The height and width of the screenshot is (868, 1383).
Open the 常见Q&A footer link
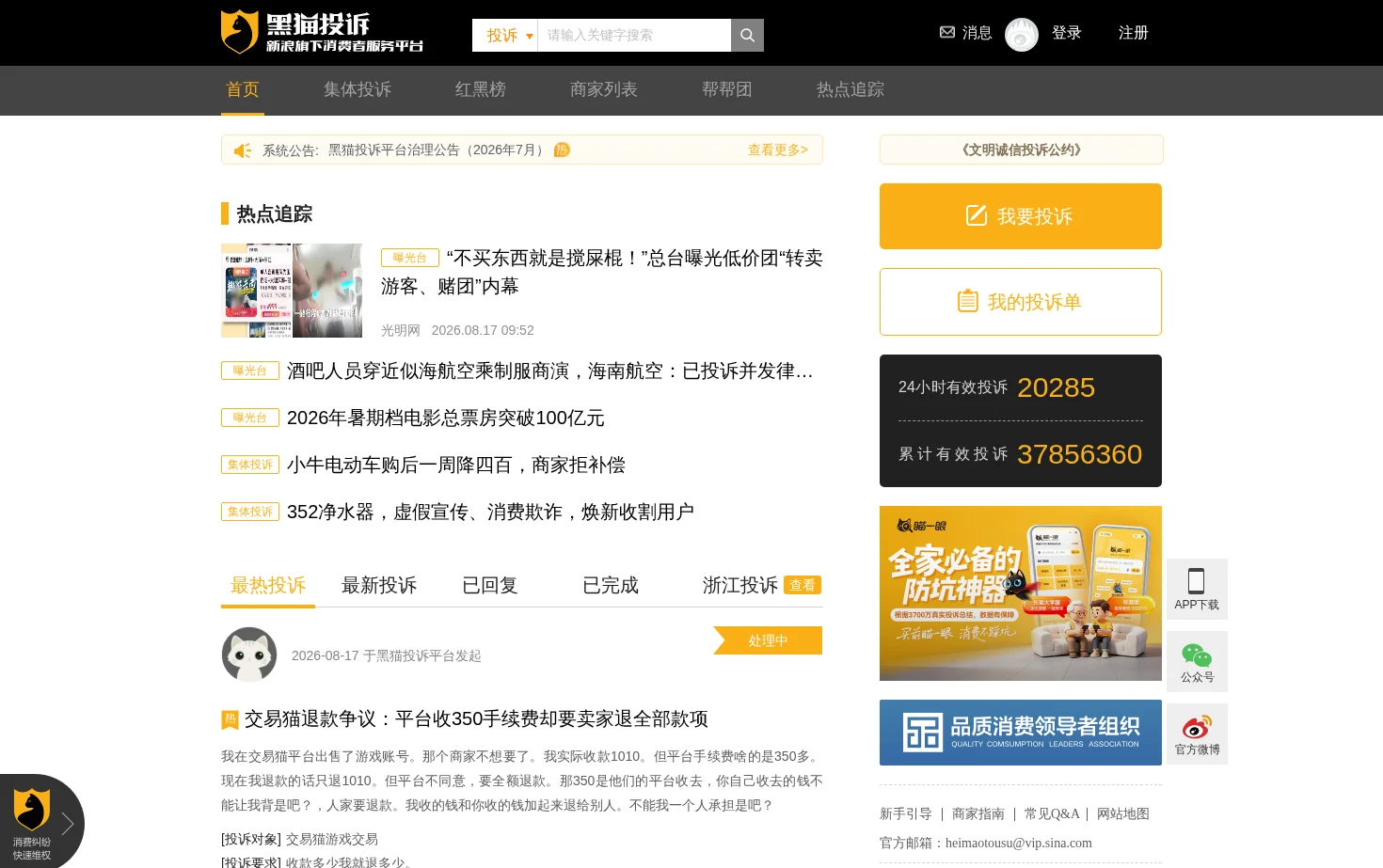pos(1052,813)
